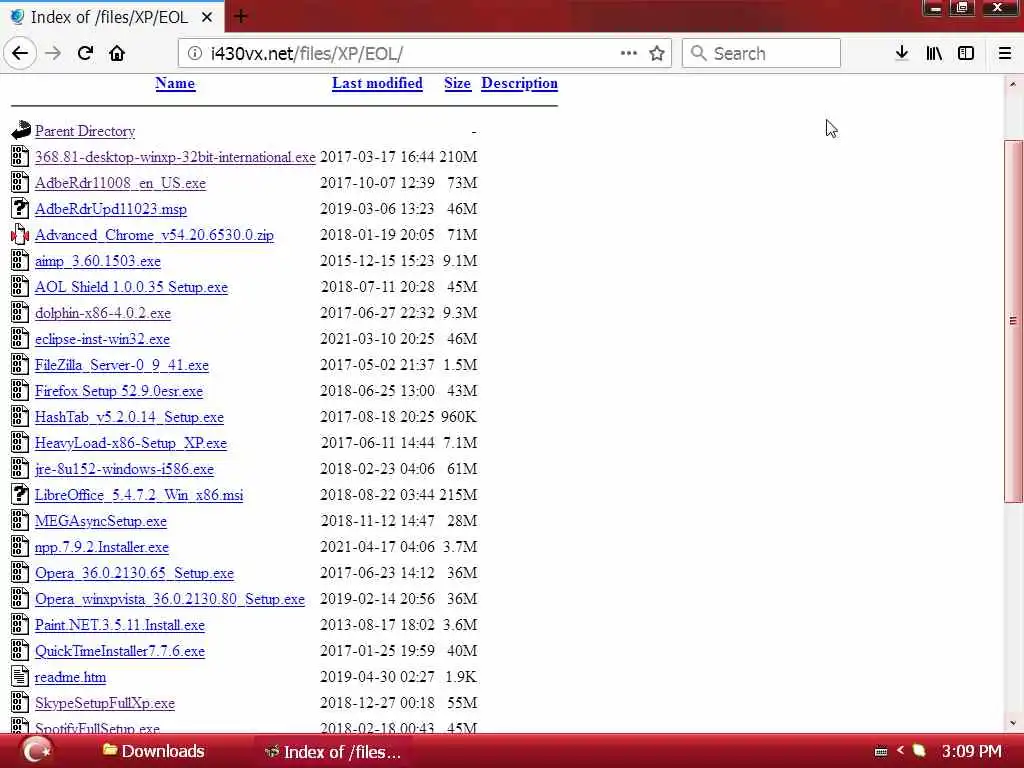Download Firefox Setup 52.9.0esr.exe
The height and width of the screenshot is (768, 1024).
point(119,391)
